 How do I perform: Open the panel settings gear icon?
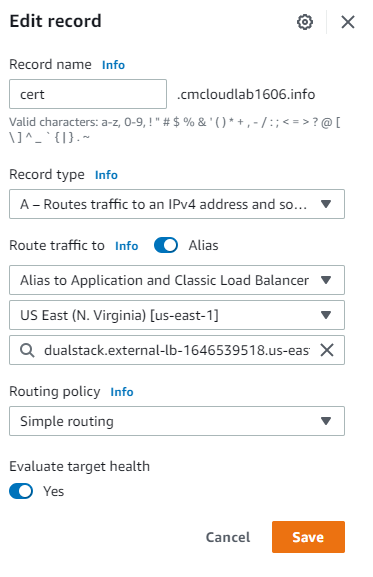[x=305, y=22]
